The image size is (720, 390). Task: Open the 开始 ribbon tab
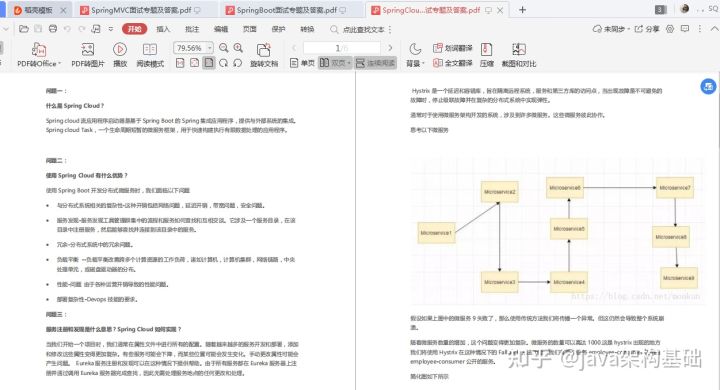point(135,29)
